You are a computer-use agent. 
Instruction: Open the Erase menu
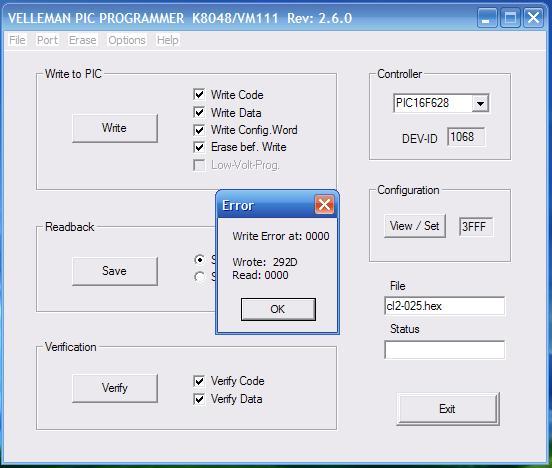(82, 40)
